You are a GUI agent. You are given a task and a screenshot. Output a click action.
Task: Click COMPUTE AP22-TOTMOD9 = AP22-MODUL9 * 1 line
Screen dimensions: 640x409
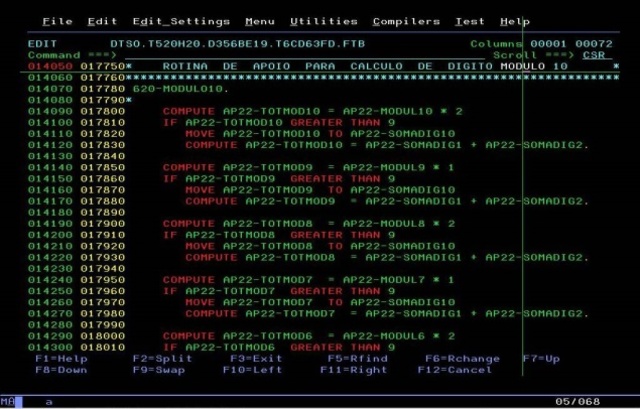pos(309,167)
